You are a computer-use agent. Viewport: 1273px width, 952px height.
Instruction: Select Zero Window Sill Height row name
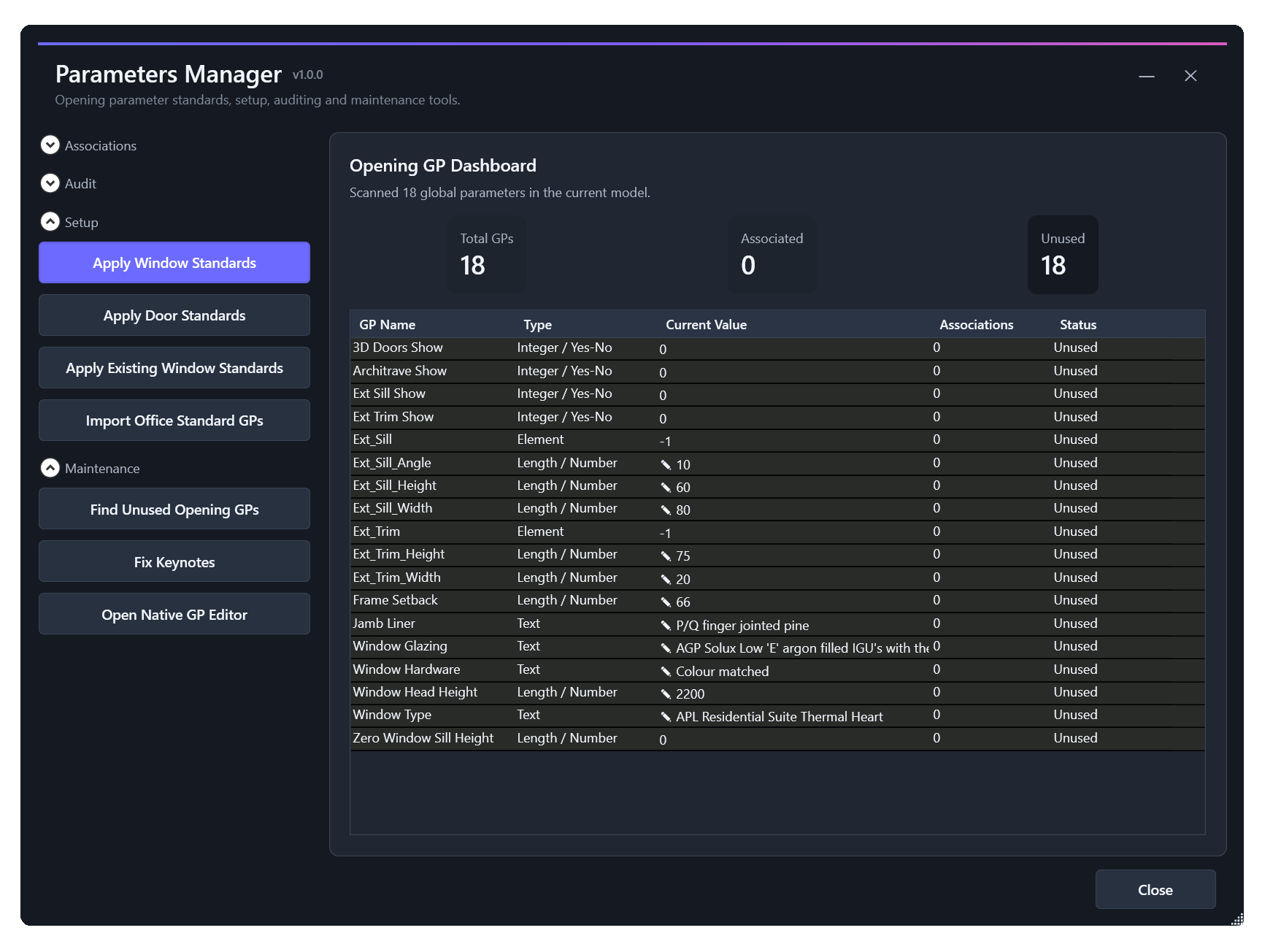click(x=423, y=738)
